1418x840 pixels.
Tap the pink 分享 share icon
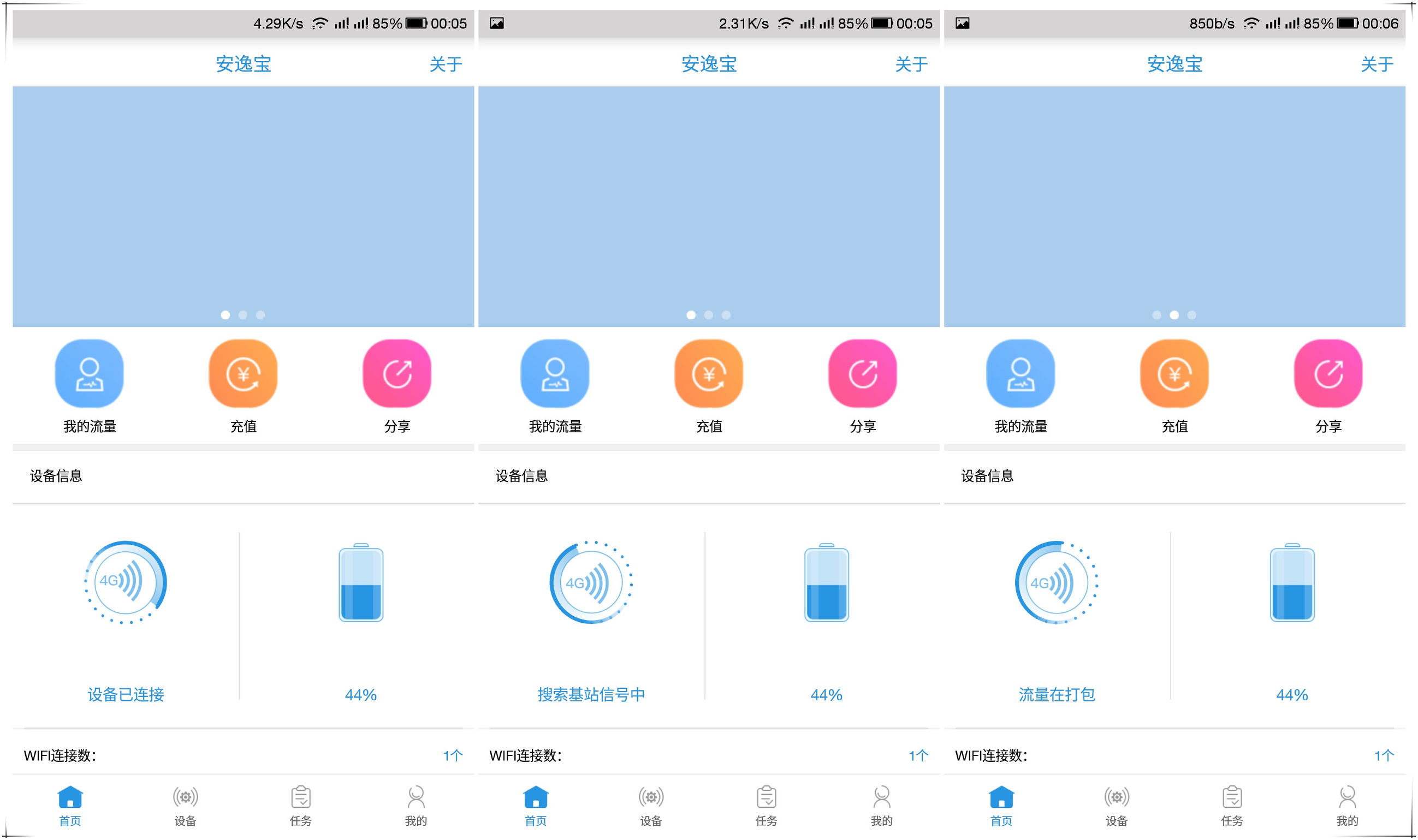coord(397,373)
